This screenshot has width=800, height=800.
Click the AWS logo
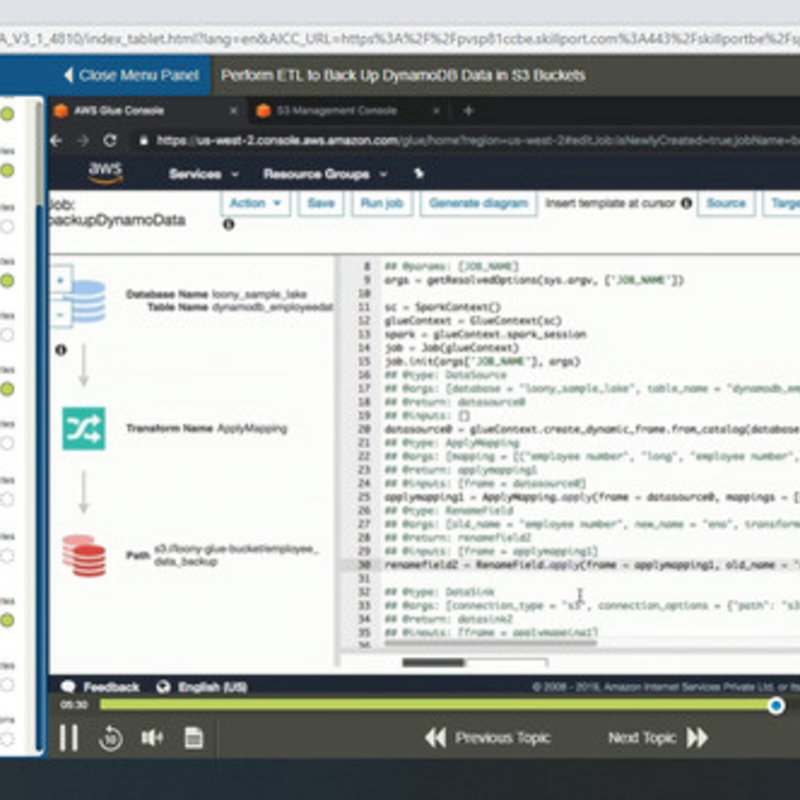point(106,172)
